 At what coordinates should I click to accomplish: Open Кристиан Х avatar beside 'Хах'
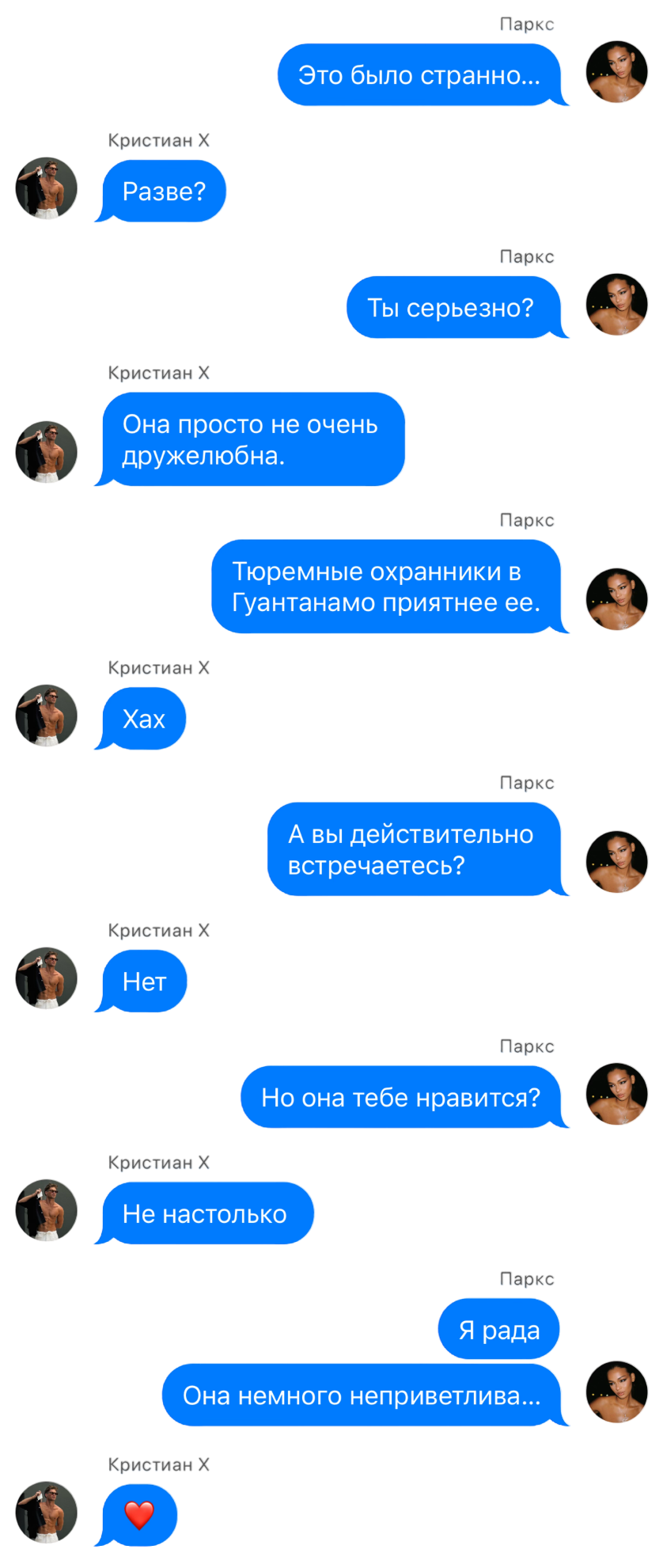click(x=47, y=716)
